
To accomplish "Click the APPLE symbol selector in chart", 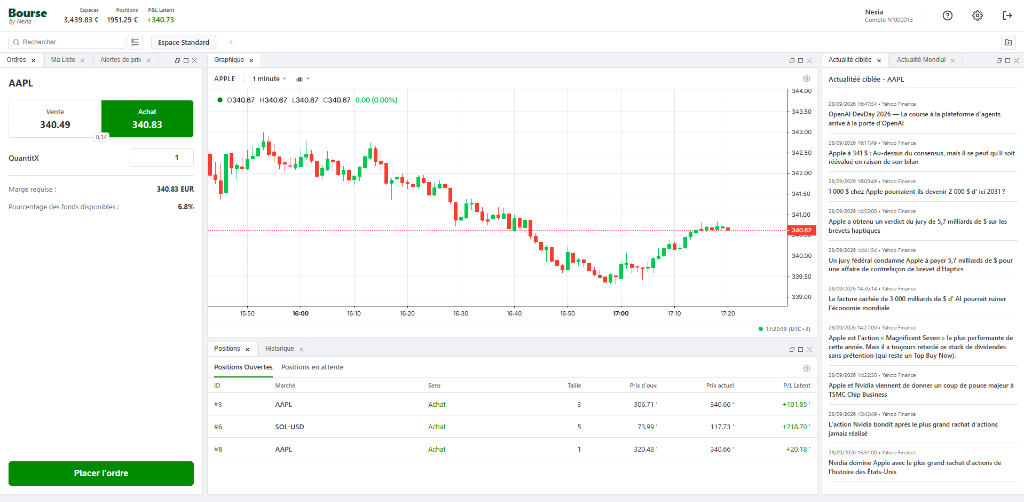I will (225, 78).
